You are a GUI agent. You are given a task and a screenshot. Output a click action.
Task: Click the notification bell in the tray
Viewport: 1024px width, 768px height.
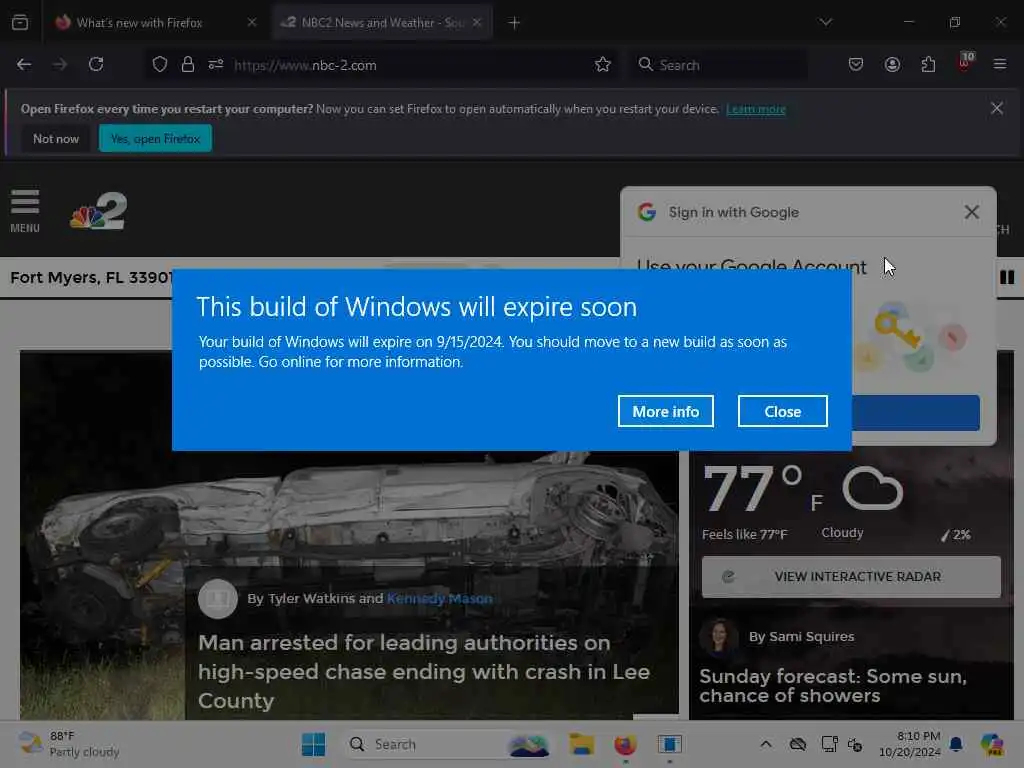tap(956, 744)
